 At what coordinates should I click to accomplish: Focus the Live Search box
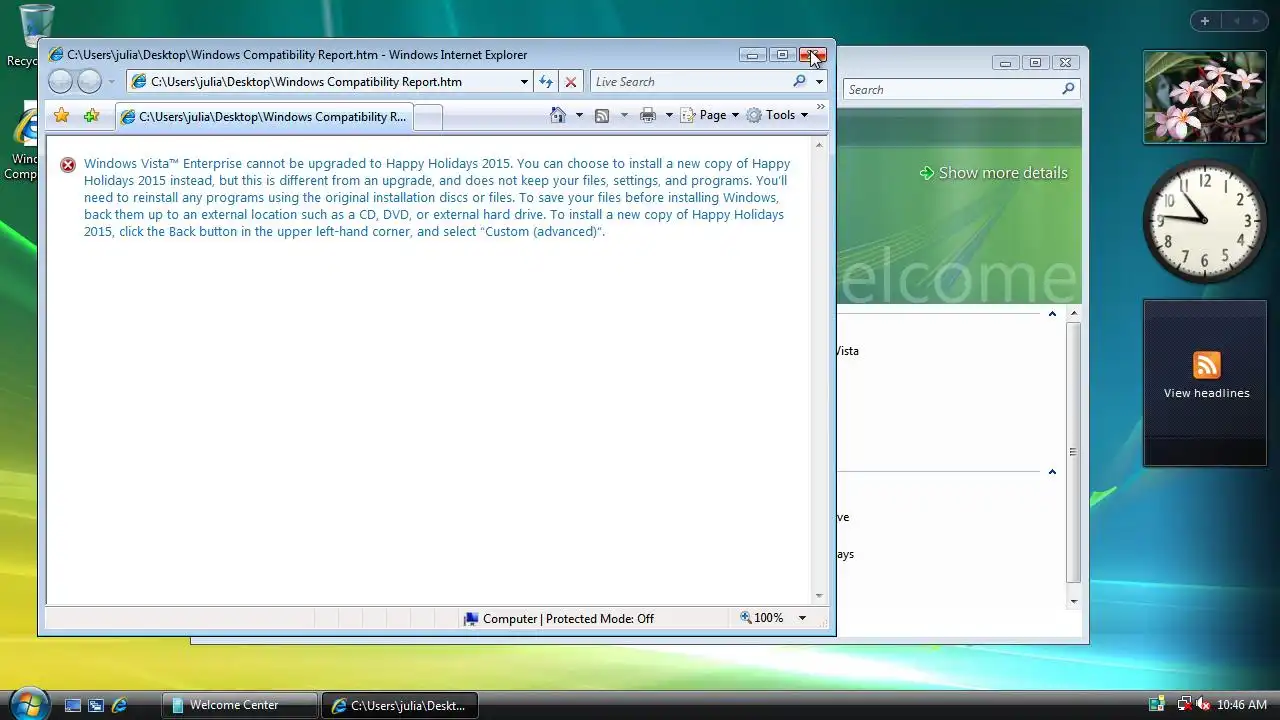coord(690,82)
